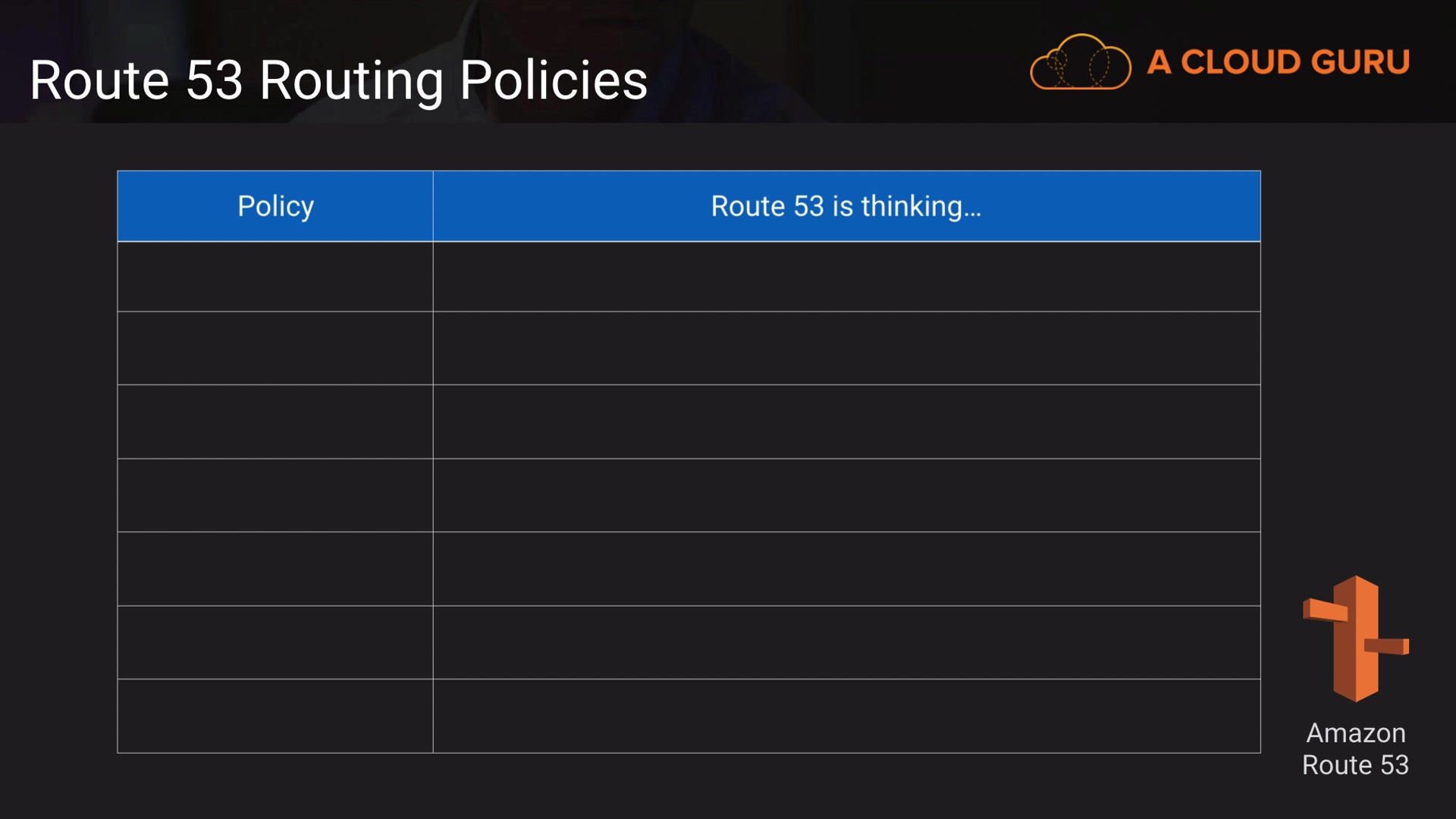Select last empty cell under Policy column
Viewport: 1456px width, 819px height.
point(275,716)
